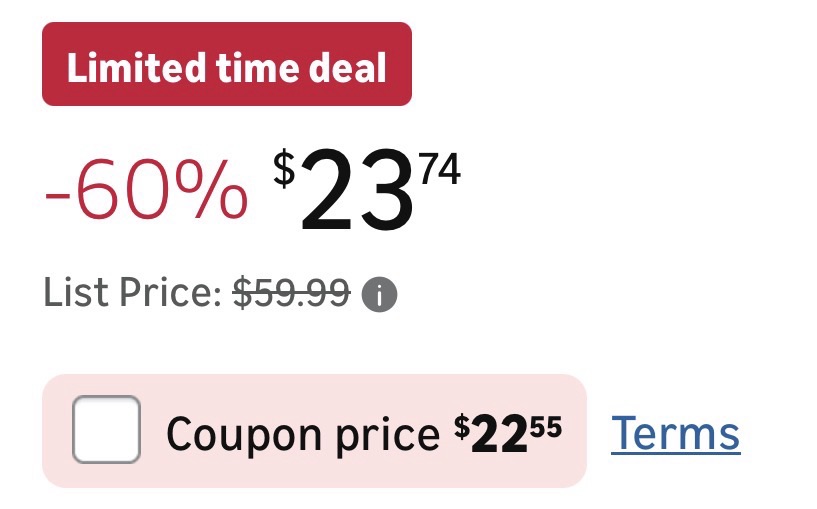This screenshot has width=817, height=509.
Task: Check the coupon price checkbox
Action: point(106,430)
